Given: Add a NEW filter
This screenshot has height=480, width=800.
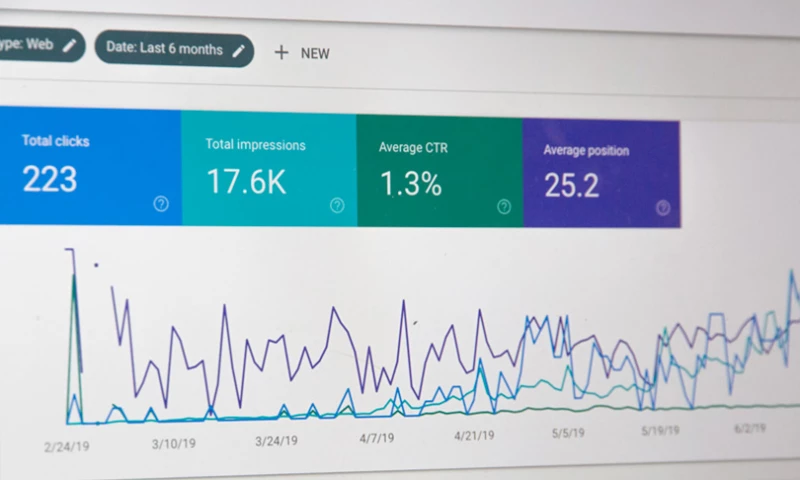Looking at the screenshot, I should coord(302,53).
